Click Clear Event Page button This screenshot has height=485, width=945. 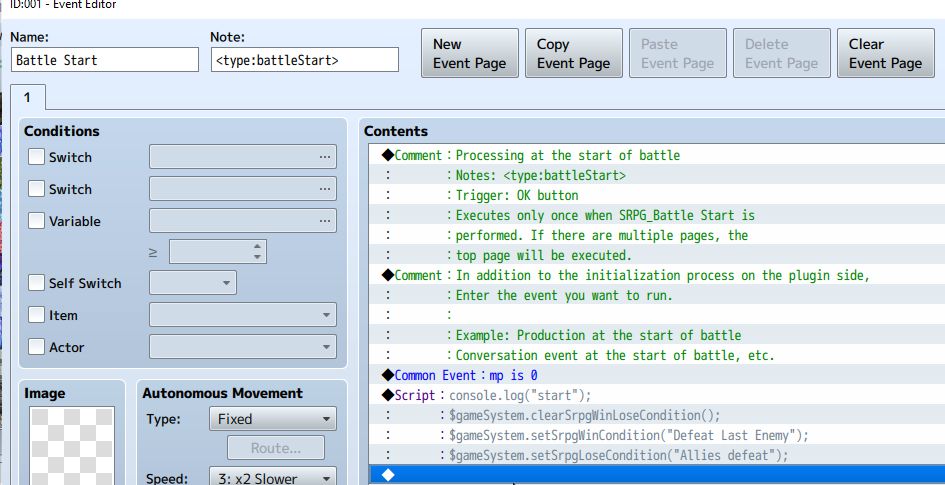tap(886, 53)
